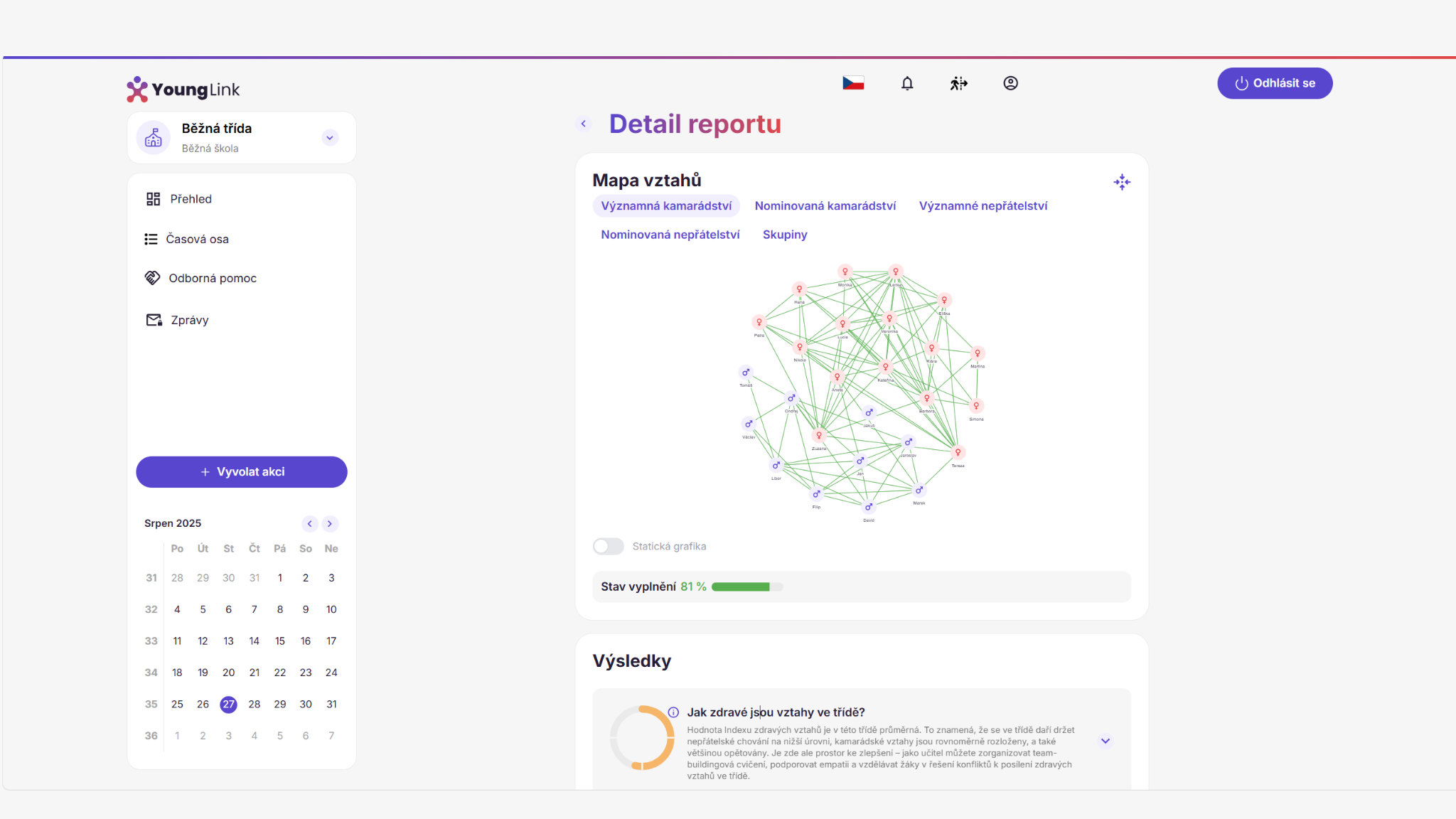Screen dimensions: 1456x819
Task: Switch to Nominovaná kamarádství tab
Action: [x=825, y=206]
